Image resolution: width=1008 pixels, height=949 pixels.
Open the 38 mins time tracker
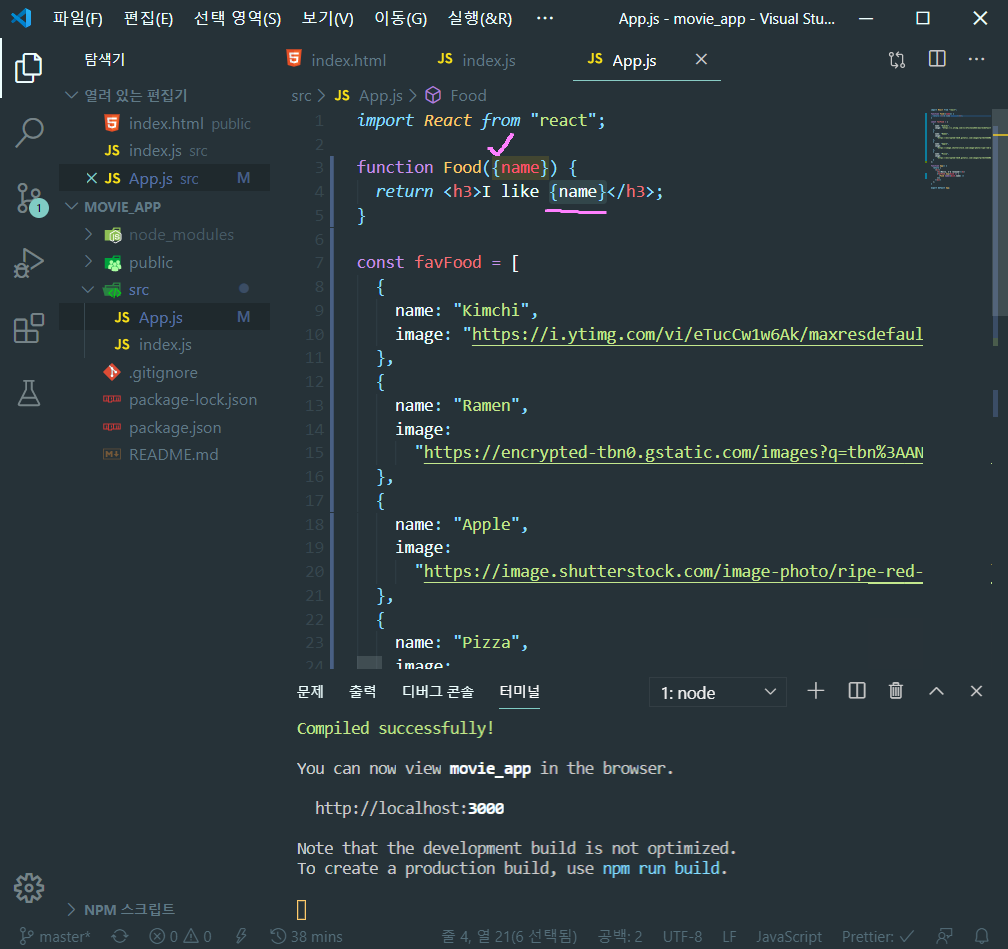click(307, 937)
